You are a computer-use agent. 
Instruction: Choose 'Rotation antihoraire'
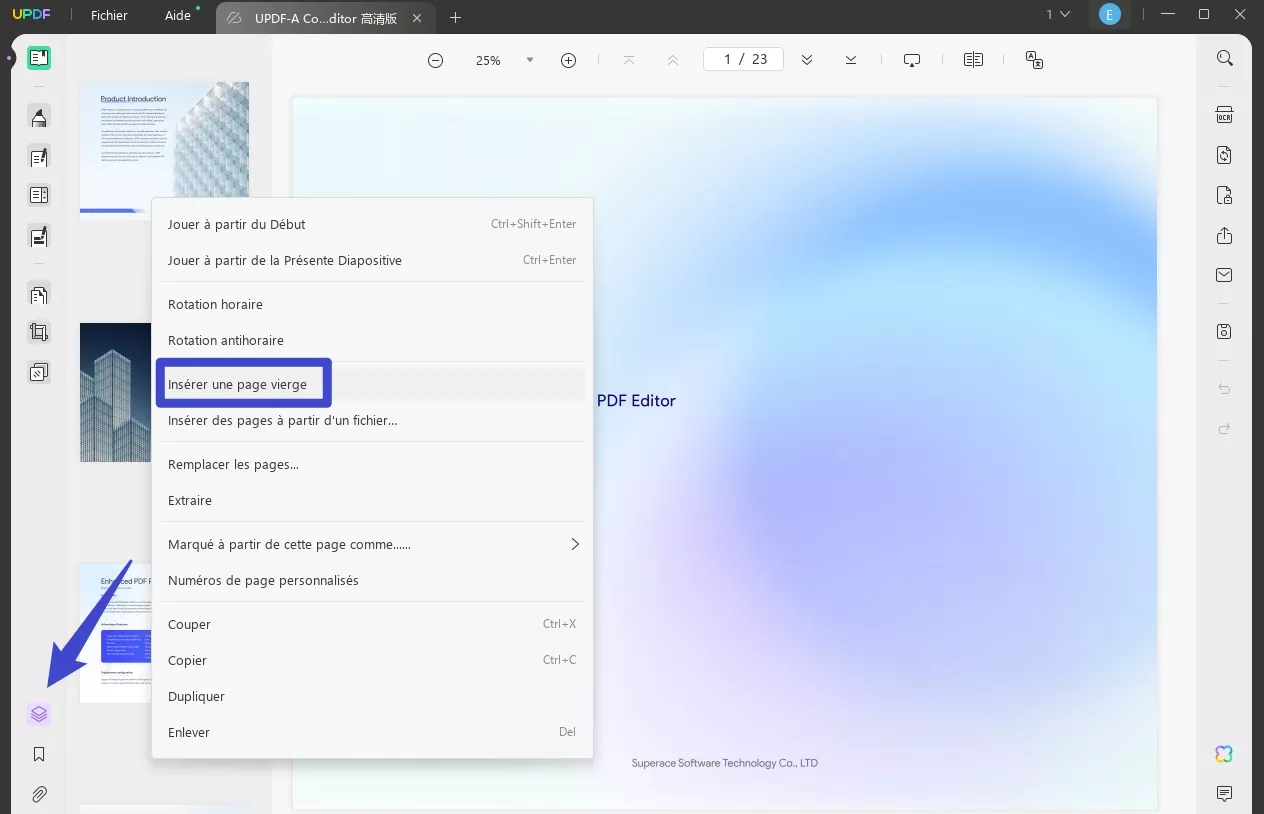click(372, 340)
